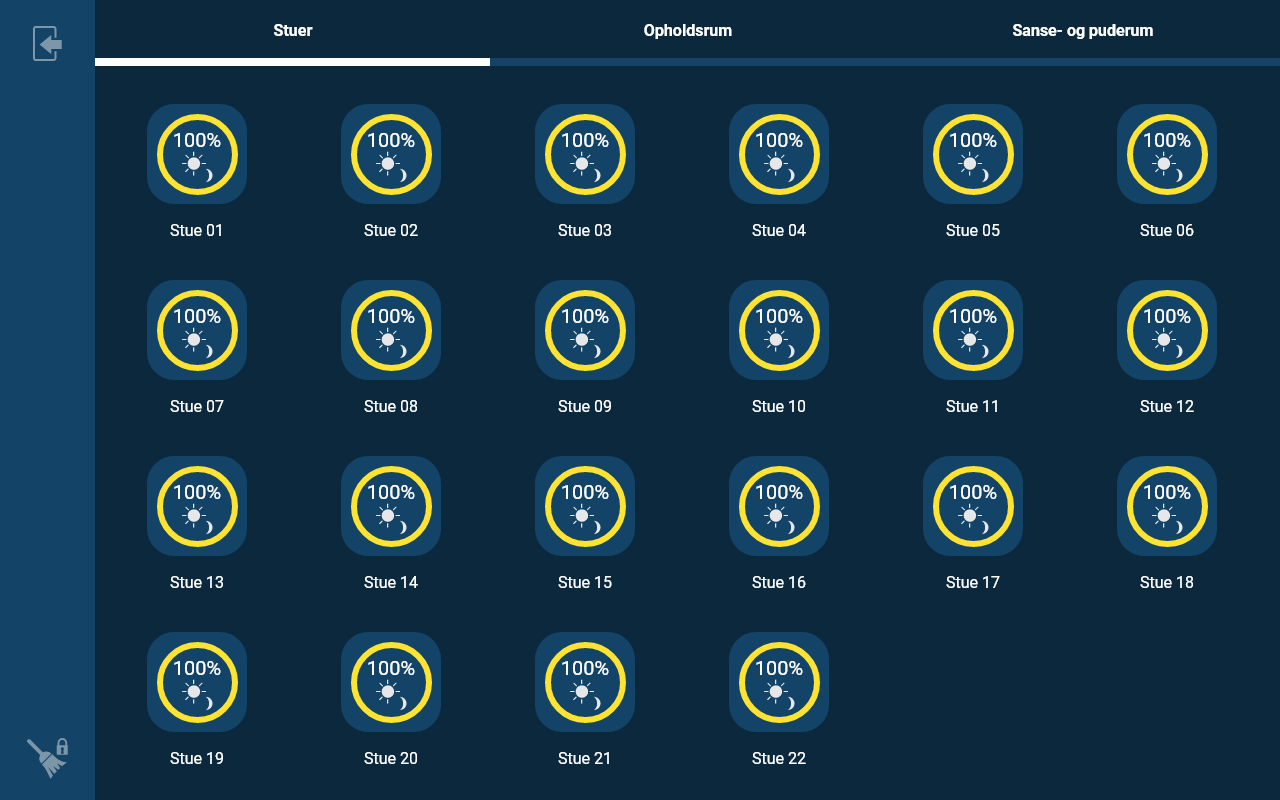Viewport: 1280px width, 800px height.
Task: Click the Stue 03 label
Action: click(x=585, y=231)
